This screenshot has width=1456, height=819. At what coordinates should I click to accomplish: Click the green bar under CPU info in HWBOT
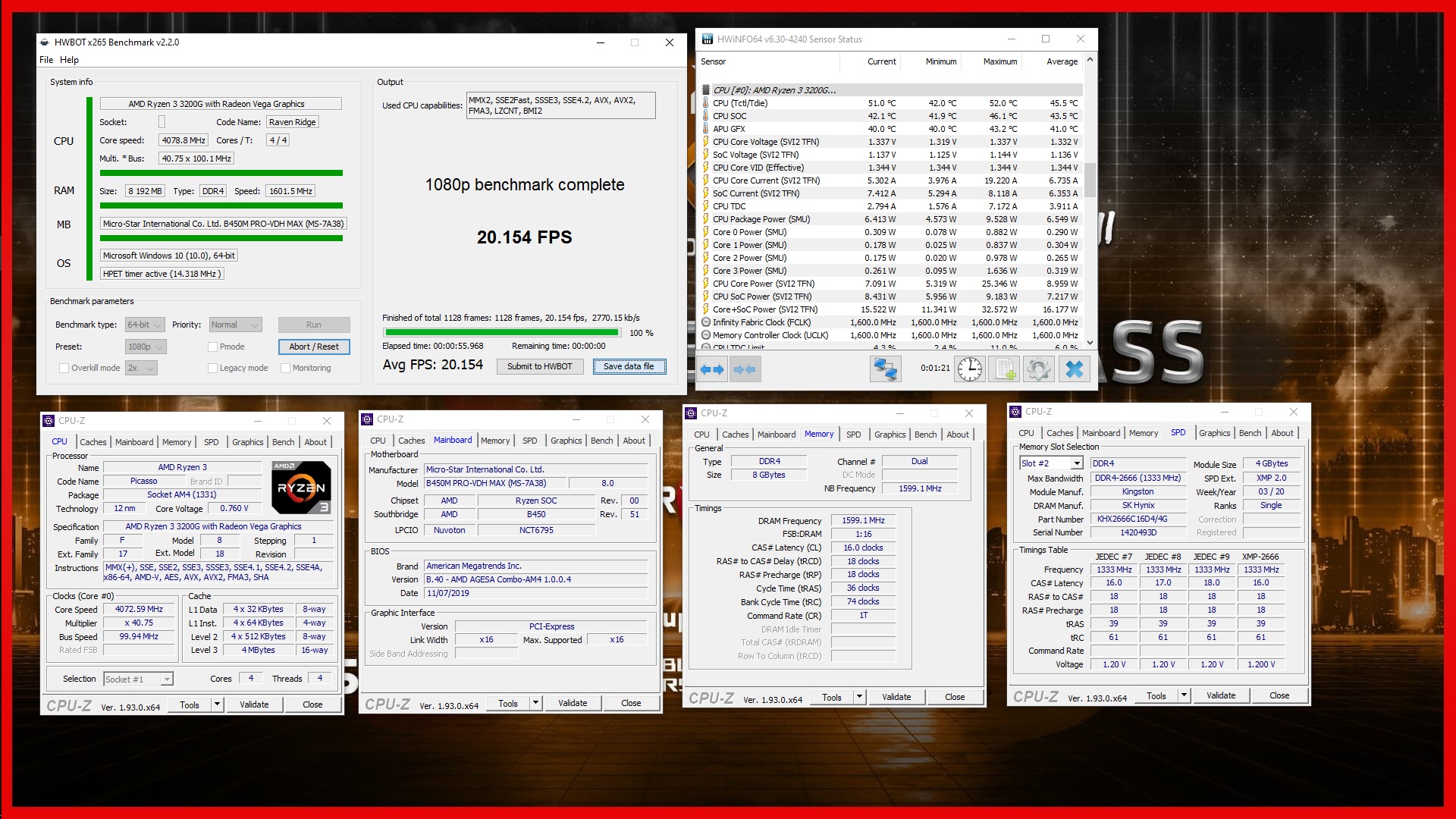[221, 173]
